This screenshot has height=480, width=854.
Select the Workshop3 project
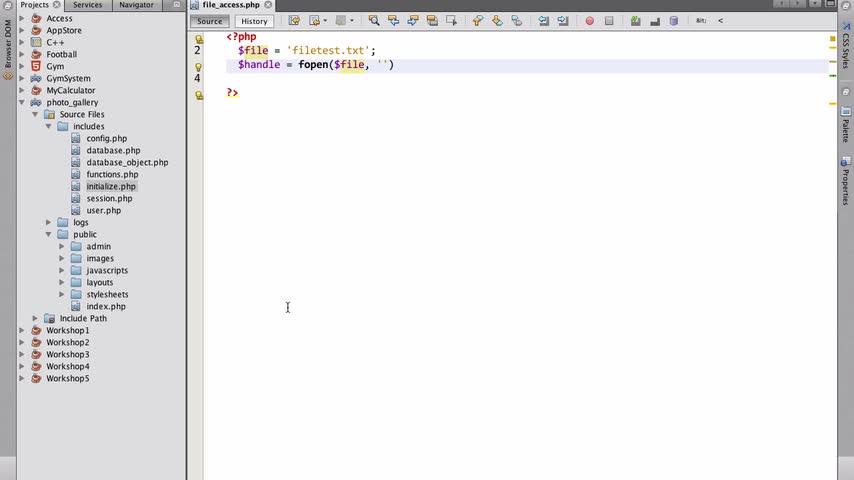coord(67,354)
